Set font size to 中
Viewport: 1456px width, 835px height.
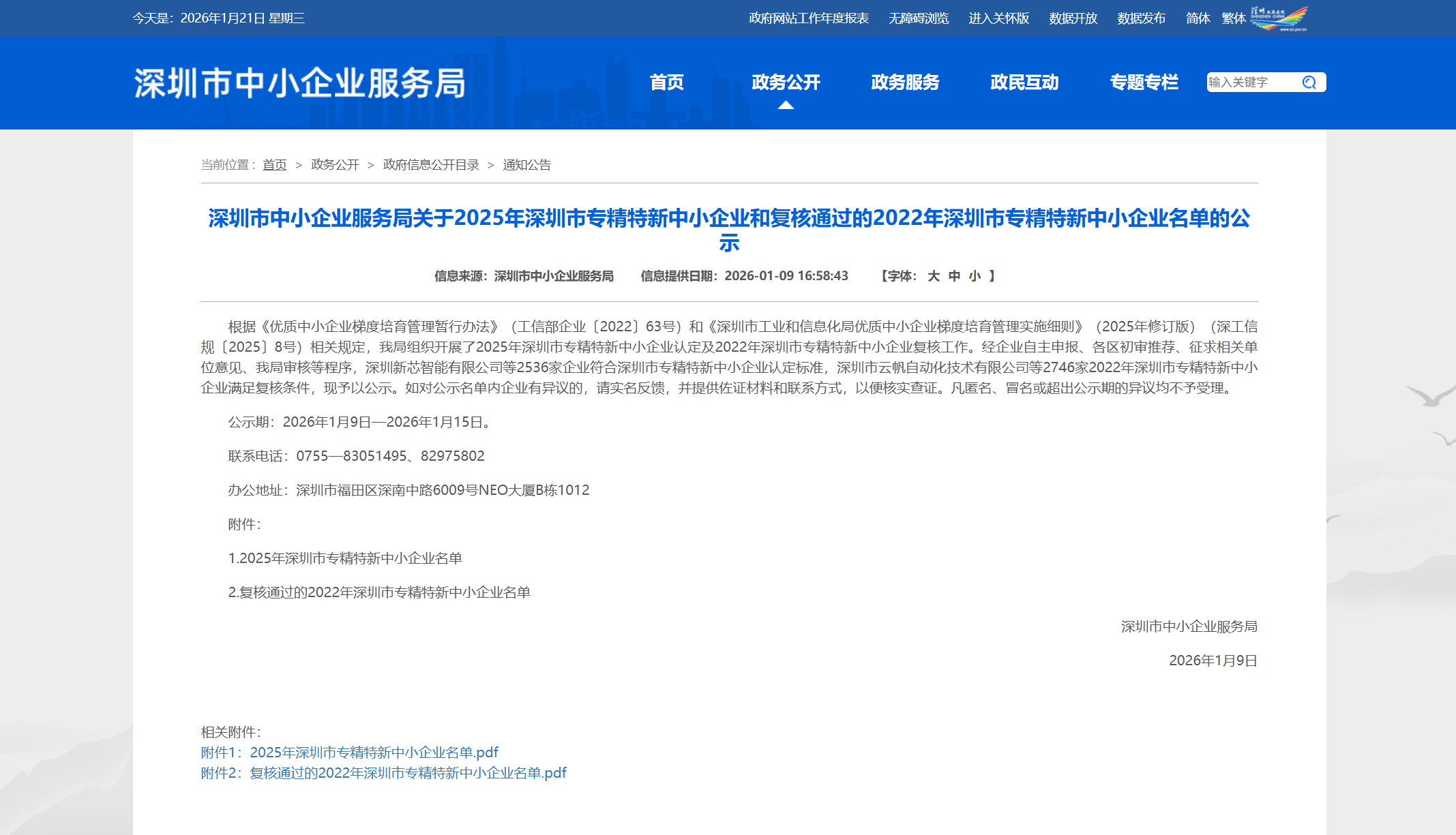pyautogui.click(x=954, y=276)
